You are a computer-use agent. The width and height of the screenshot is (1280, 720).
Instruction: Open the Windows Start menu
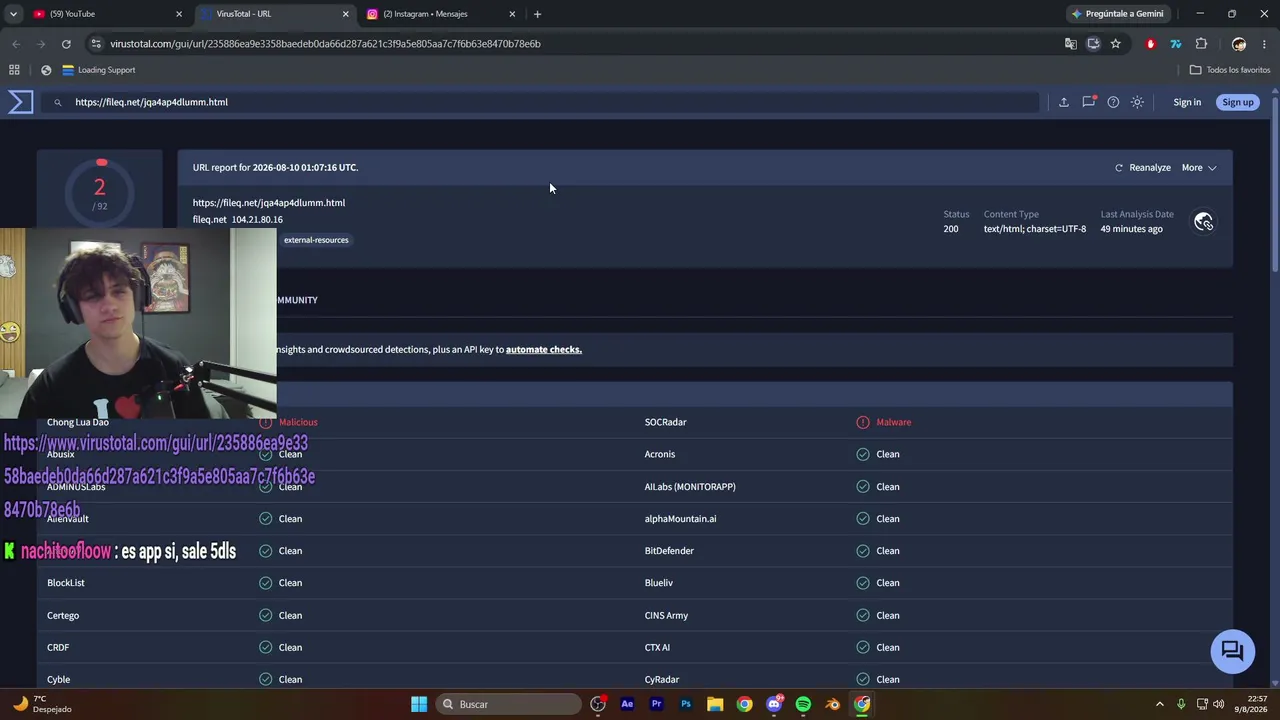point(419,704)
